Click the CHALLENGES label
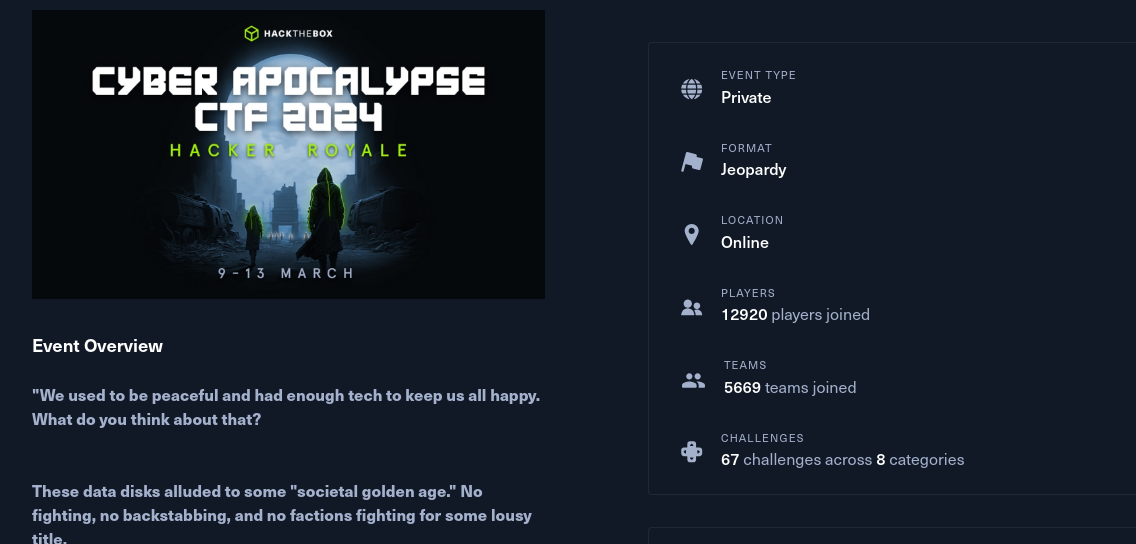The width and height of the screenshot is (1136, 544). 762,438
